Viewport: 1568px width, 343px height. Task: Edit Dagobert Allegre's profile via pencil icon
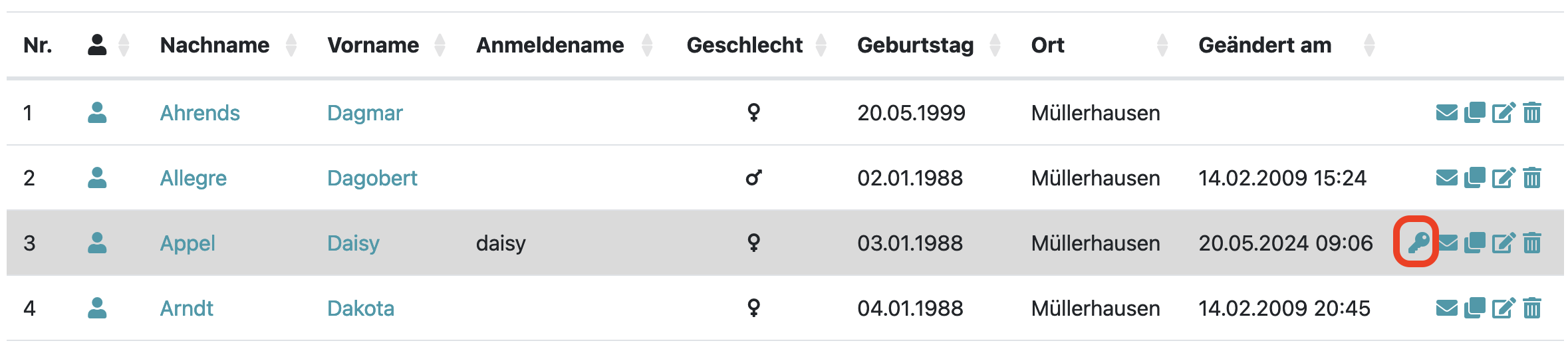pos(1503,178)
